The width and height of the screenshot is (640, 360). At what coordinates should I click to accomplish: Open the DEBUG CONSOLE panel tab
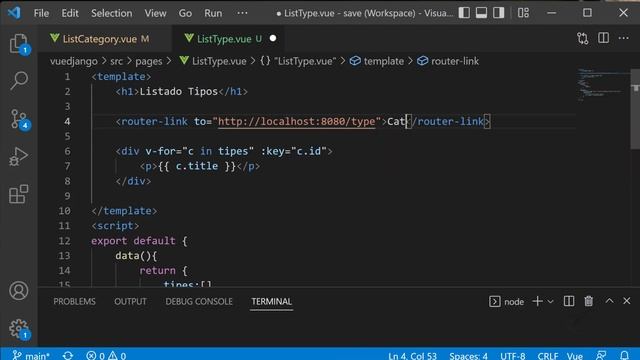click(199, 302)
